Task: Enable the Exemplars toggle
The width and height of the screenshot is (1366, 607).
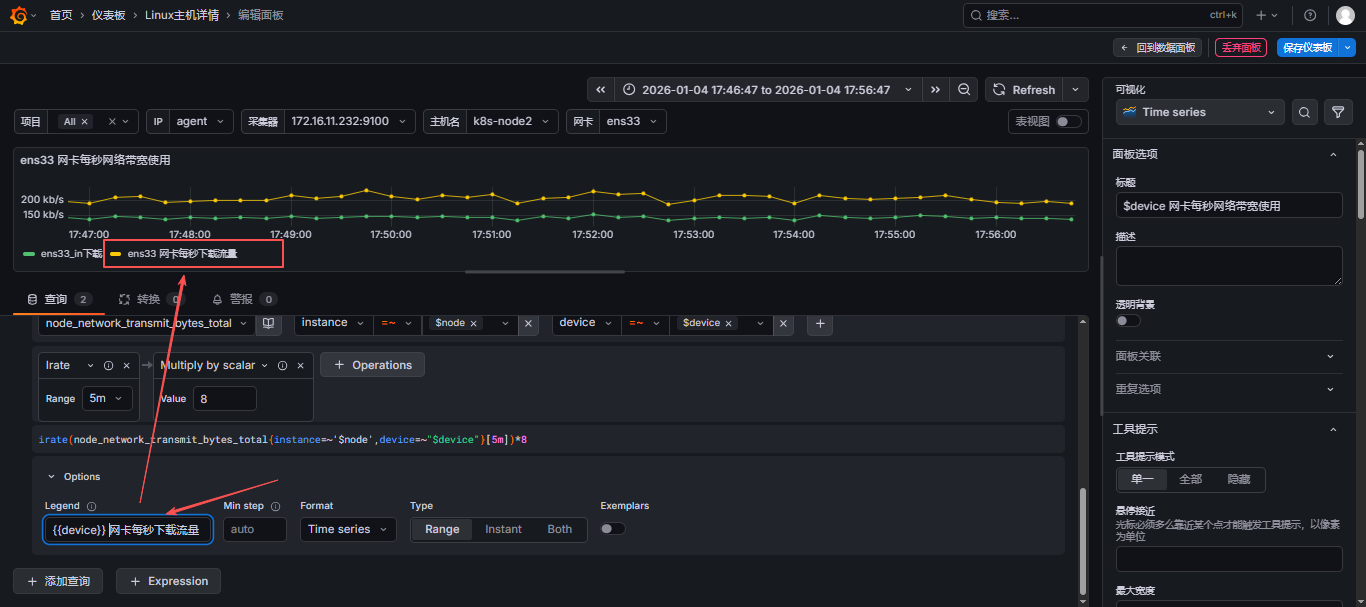Action: tap(612, 529)
